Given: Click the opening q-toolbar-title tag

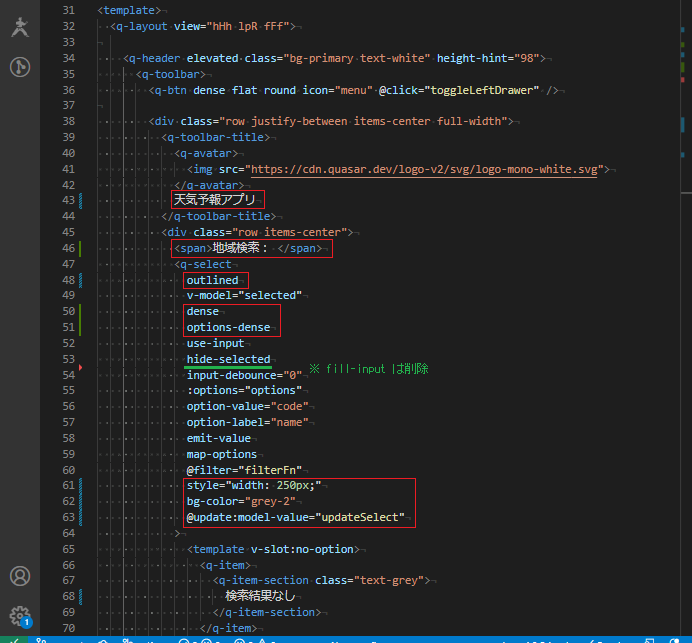Looking at the screenshot, I should pos(216,137).
